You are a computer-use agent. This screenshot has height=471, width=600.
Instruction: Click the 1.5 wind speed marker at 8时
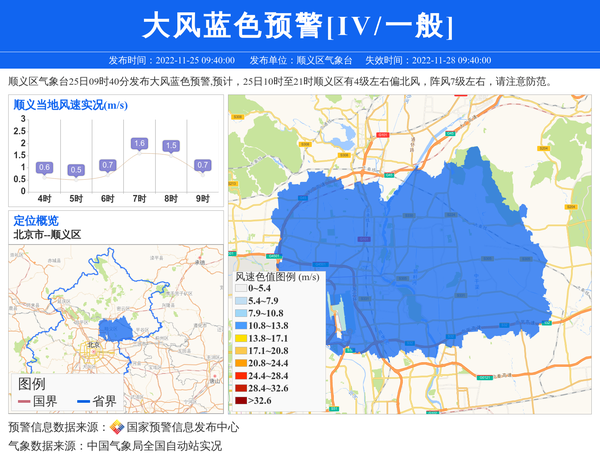click(x=171, y=146)
